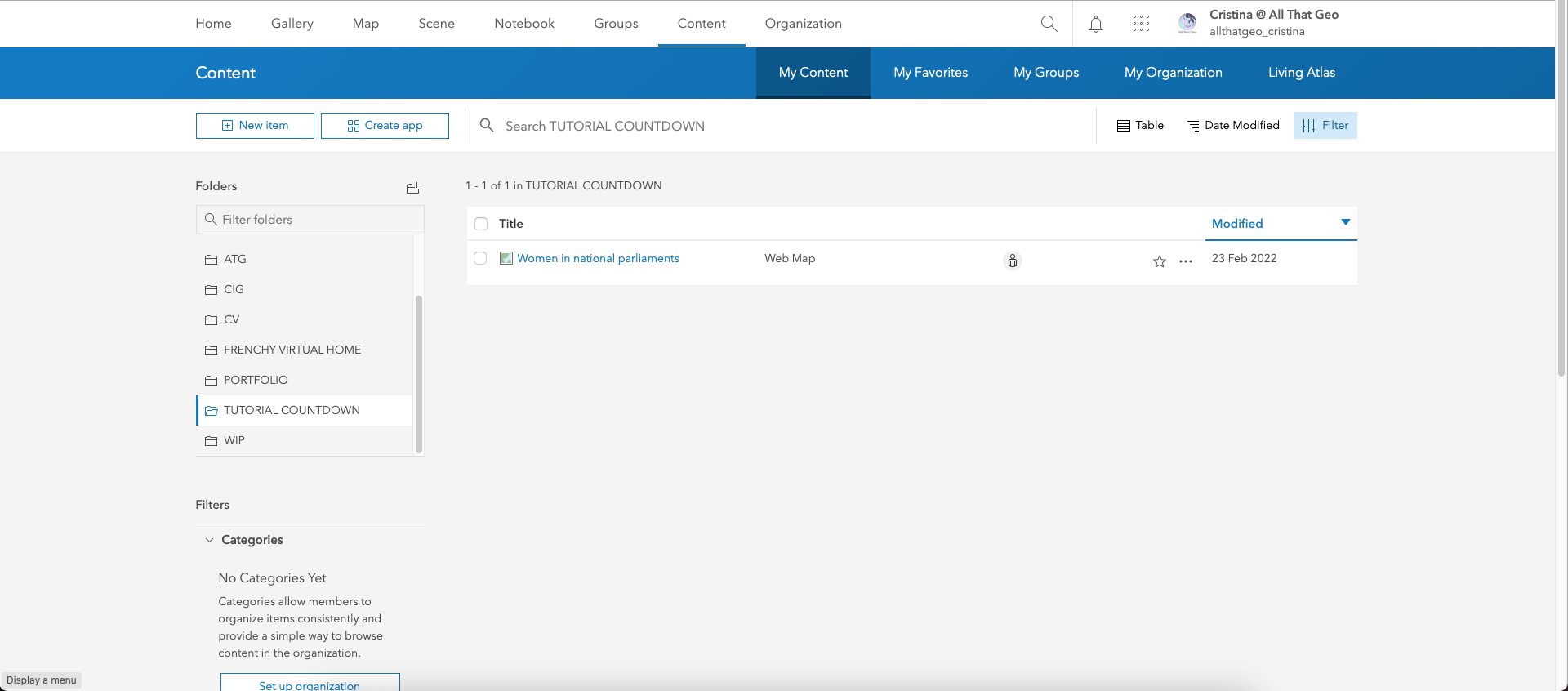
Task: Collapse the Categories filter section
Action: pos(209,540)
